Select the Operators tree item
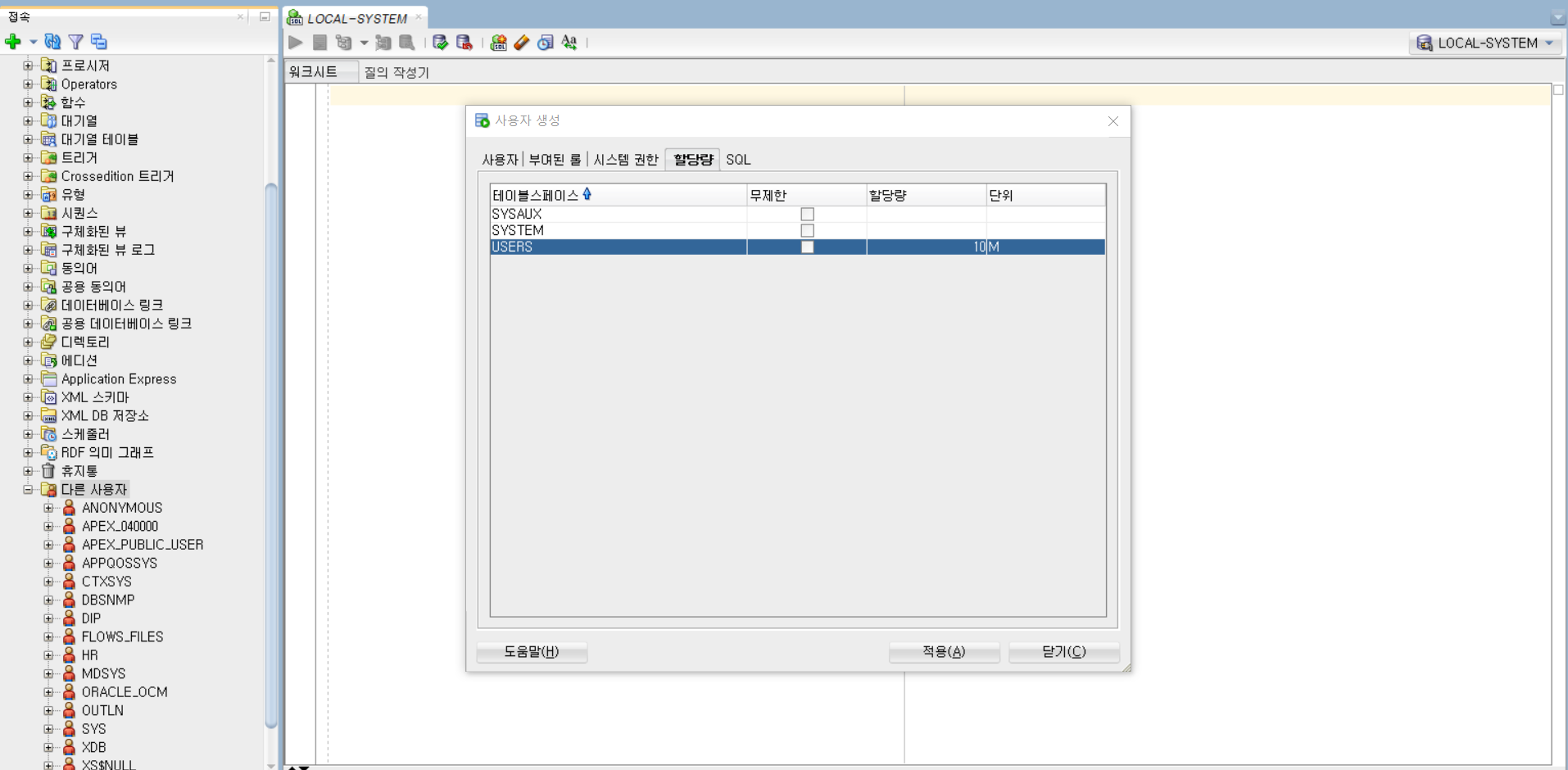This screenshot has height=770, width=1568. point(89,84)
